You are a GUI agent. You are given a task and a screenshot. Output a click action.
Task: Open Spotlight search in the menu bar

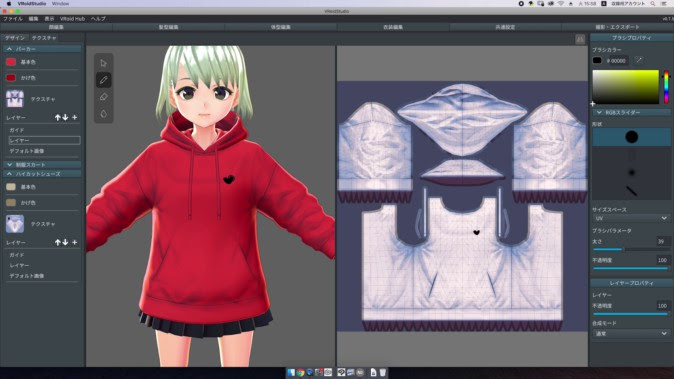pyautogui.click(x=653, y=3)
